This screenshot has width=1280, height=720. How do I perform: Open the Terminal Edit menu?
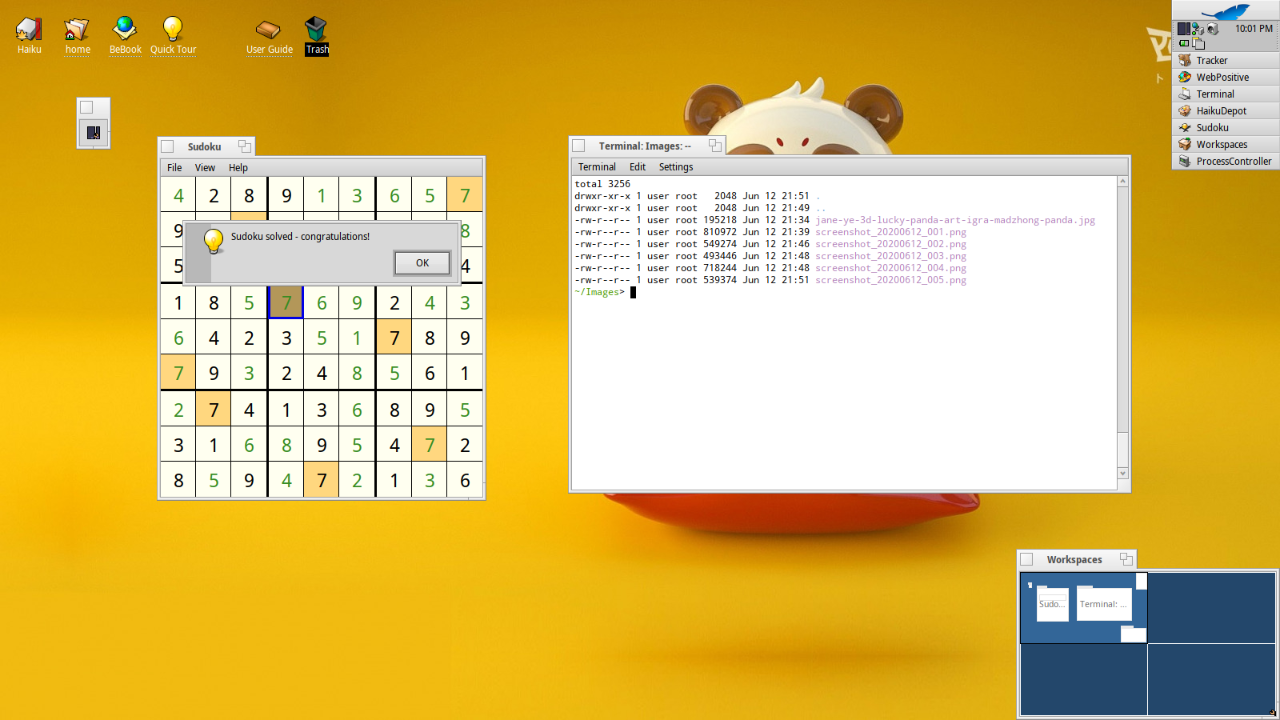(x=637, y=167)
